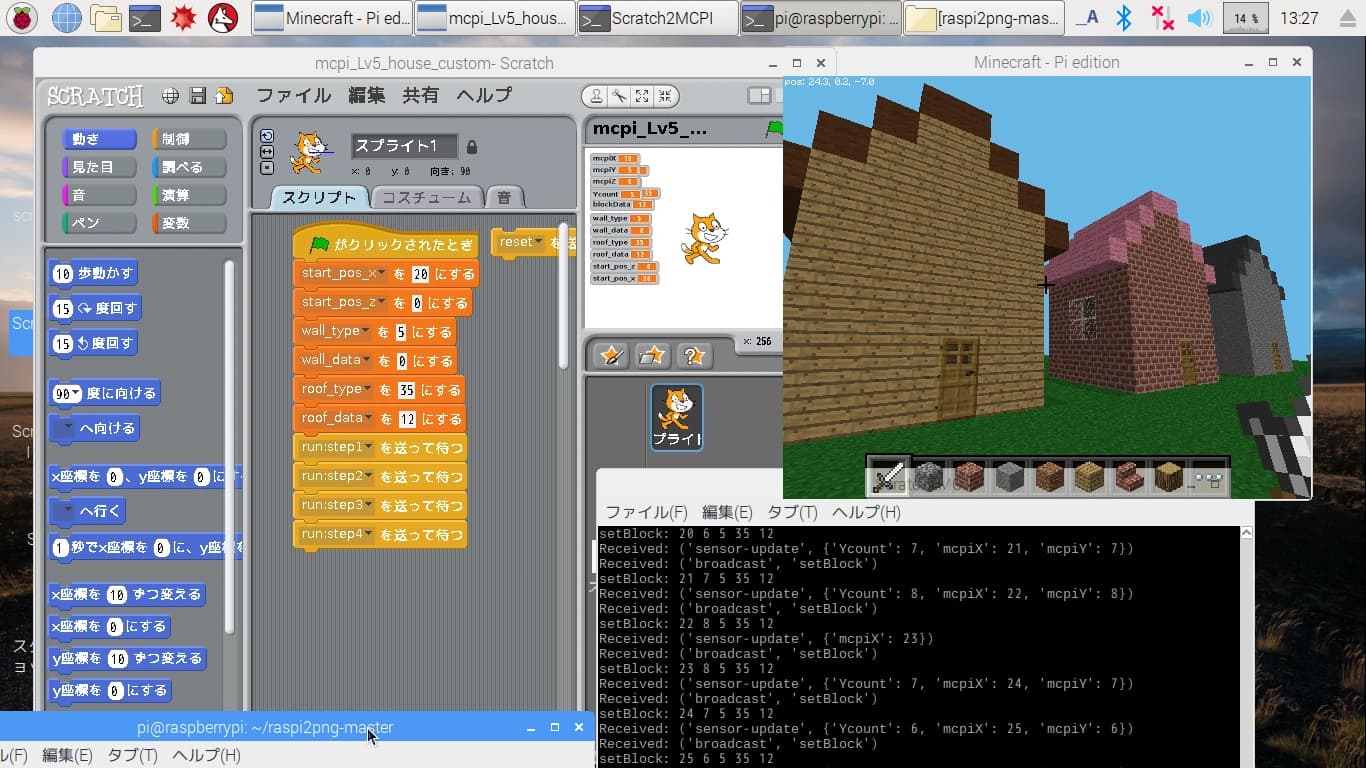Open new sprite from file icon
This screenshot has height=768, width=1366.
point(649,355)
